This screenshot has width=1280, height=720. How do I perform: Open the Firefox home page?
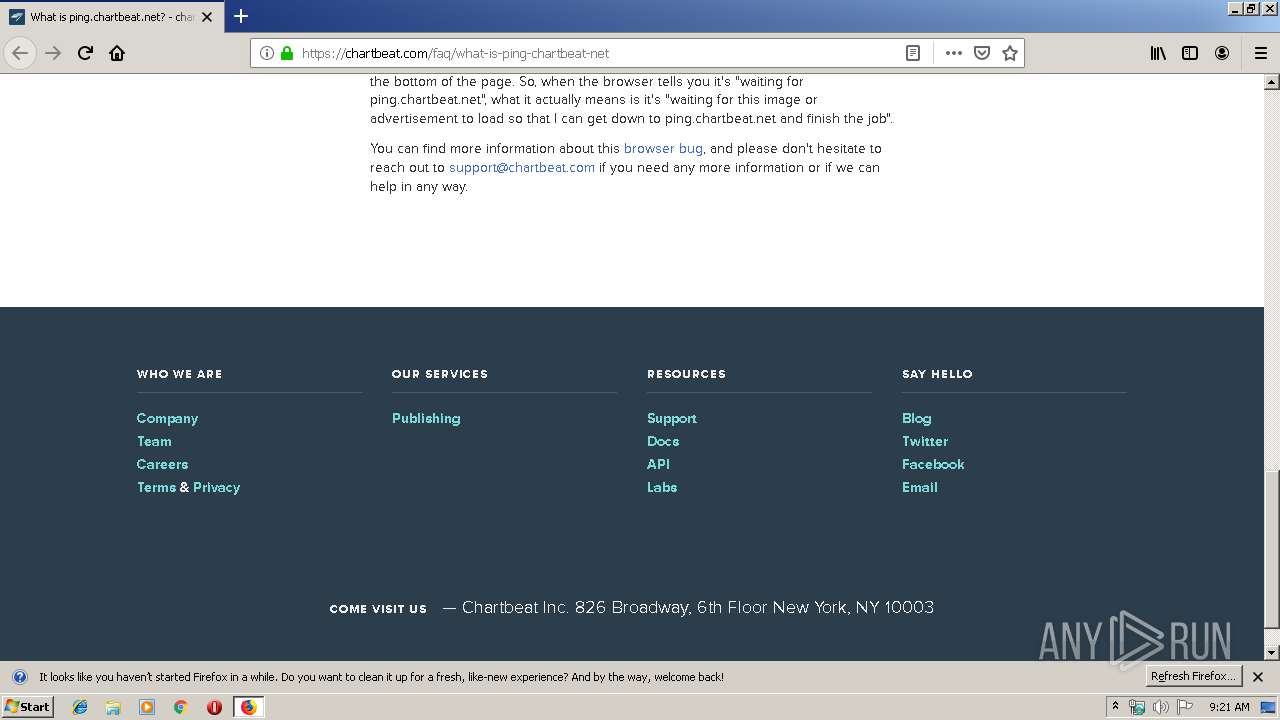(x=117, y=53)
